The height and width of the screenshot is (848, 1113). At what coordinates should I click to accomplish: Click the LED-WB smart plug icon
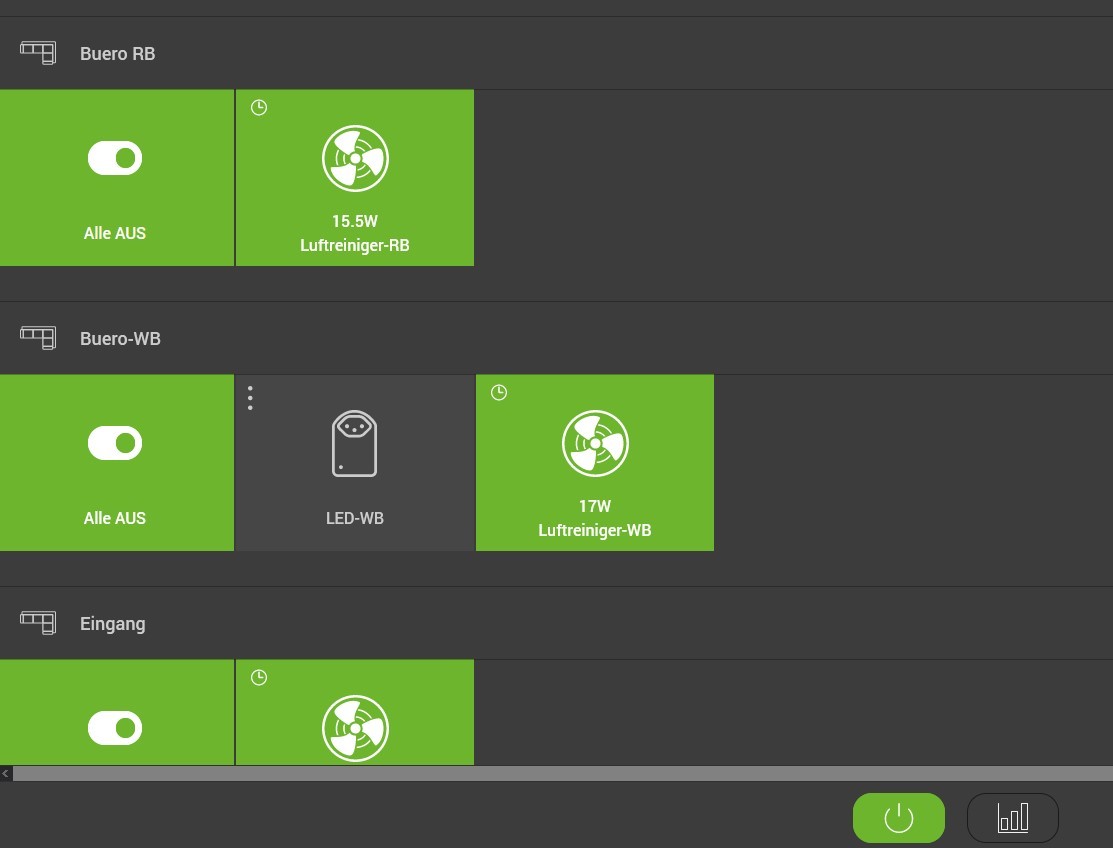point(354,443)
